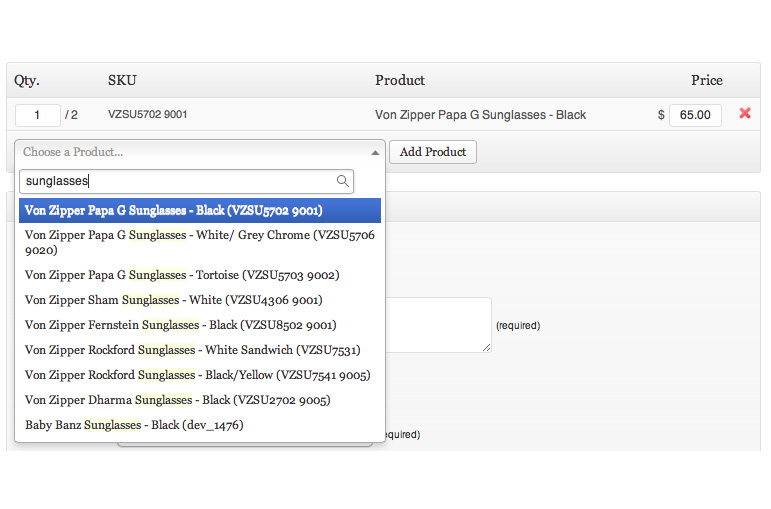The width and height of the screenshot is (771, 509).
Task: Click the dollar sign before the price
Action: [x=661, y=115]
